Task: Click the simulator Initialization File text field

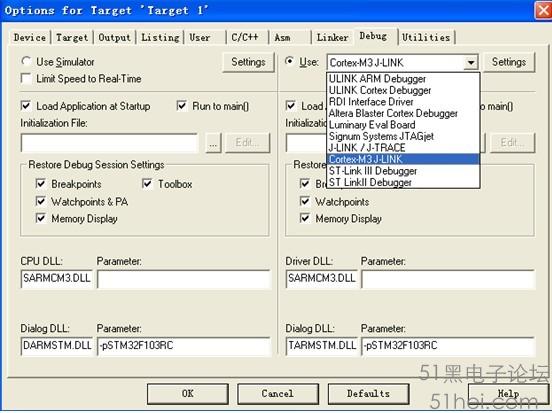Action: (109, 143)
